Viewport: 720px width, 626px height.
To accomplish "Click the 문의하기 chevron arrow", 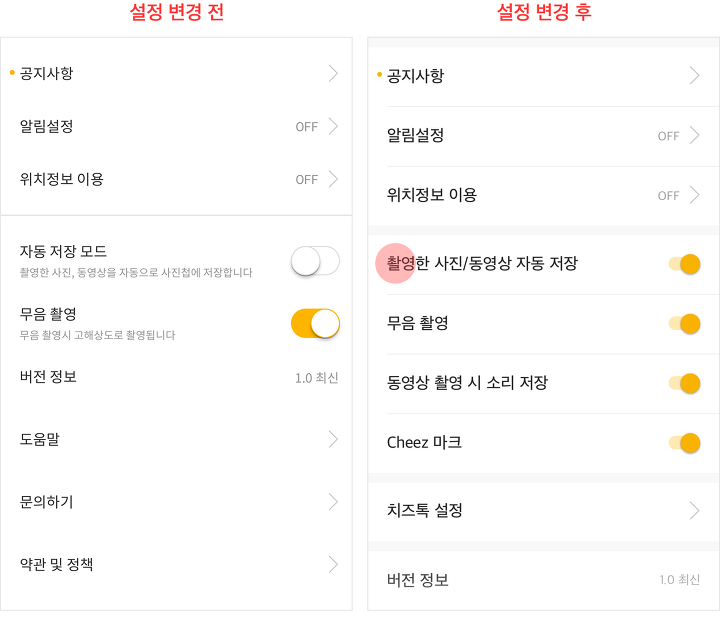I will point(333,502).
